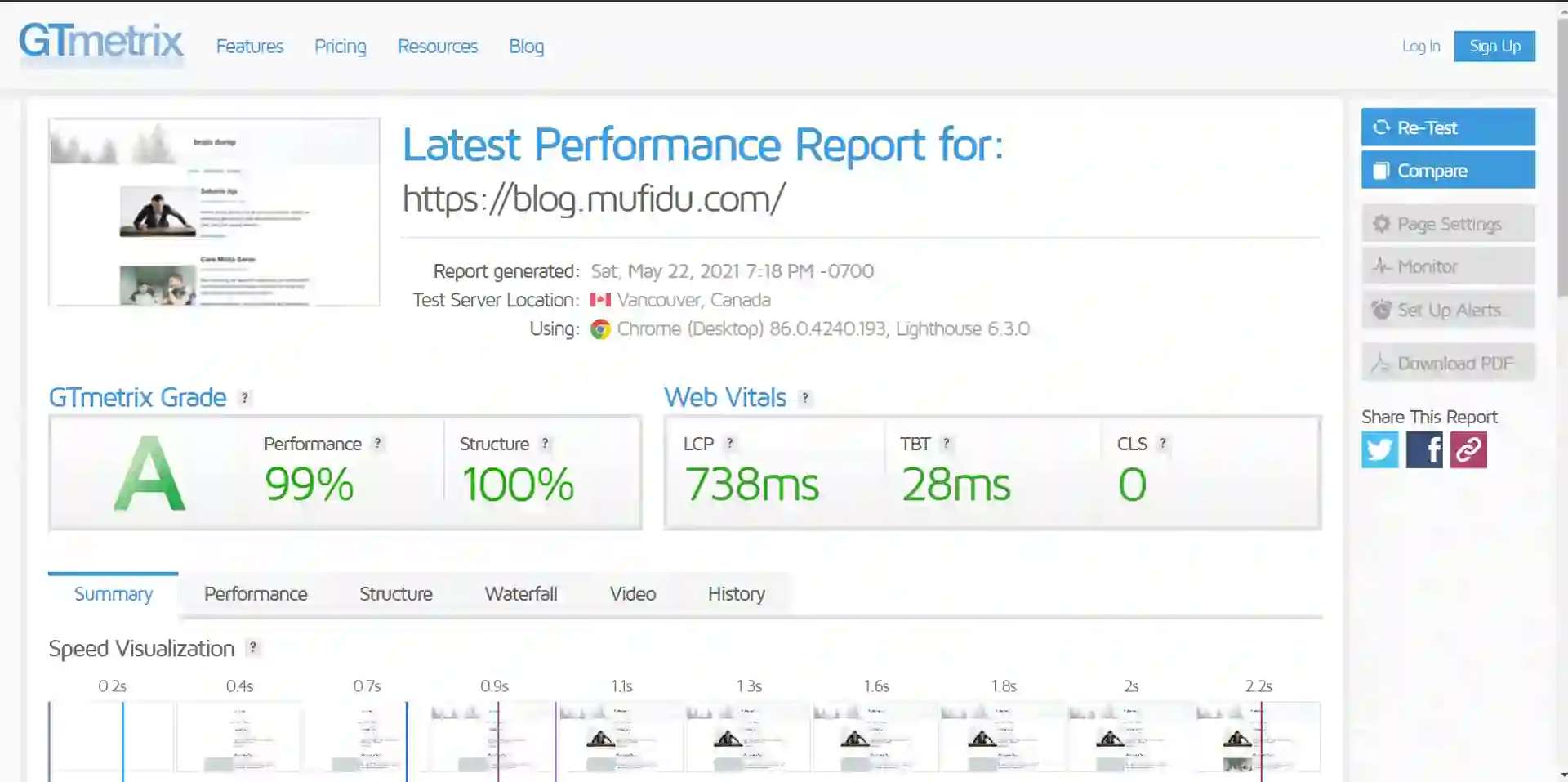Open the Video tab
The height and width of the screenshot is (782, 1568).
[633, 594]
